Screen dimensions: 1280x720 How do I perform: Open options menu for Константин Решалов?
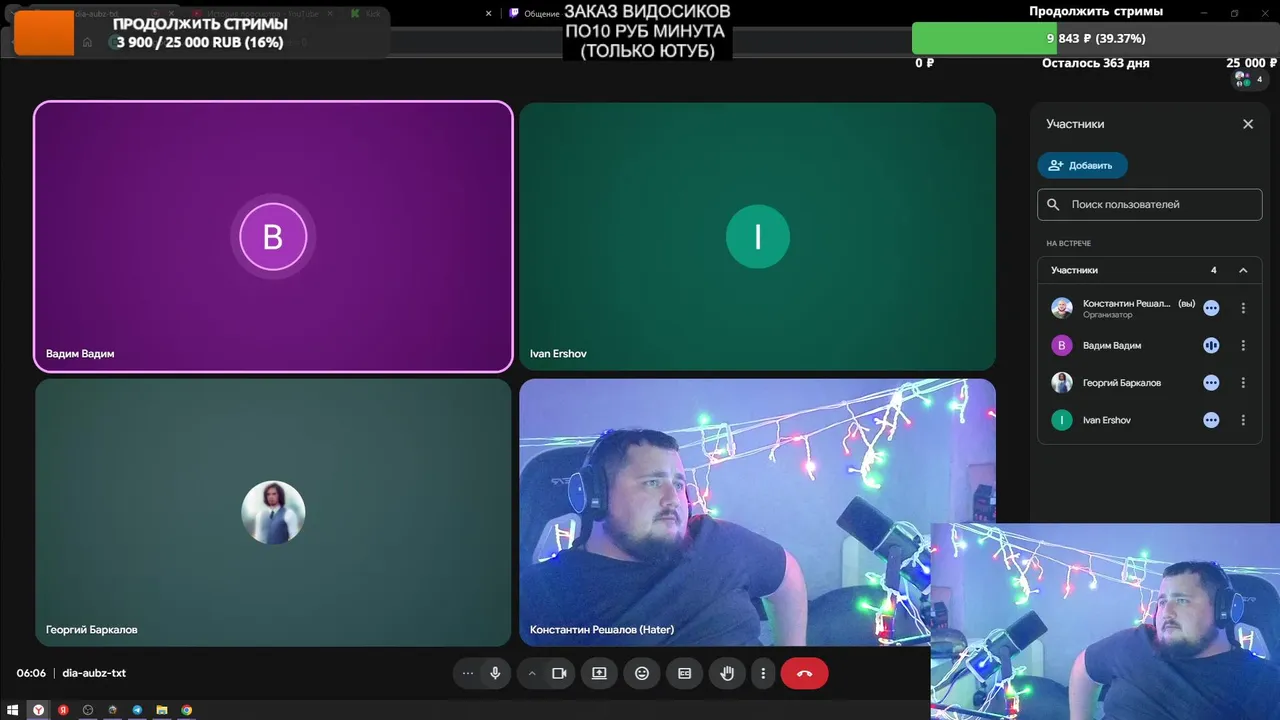coord(1243,308)
